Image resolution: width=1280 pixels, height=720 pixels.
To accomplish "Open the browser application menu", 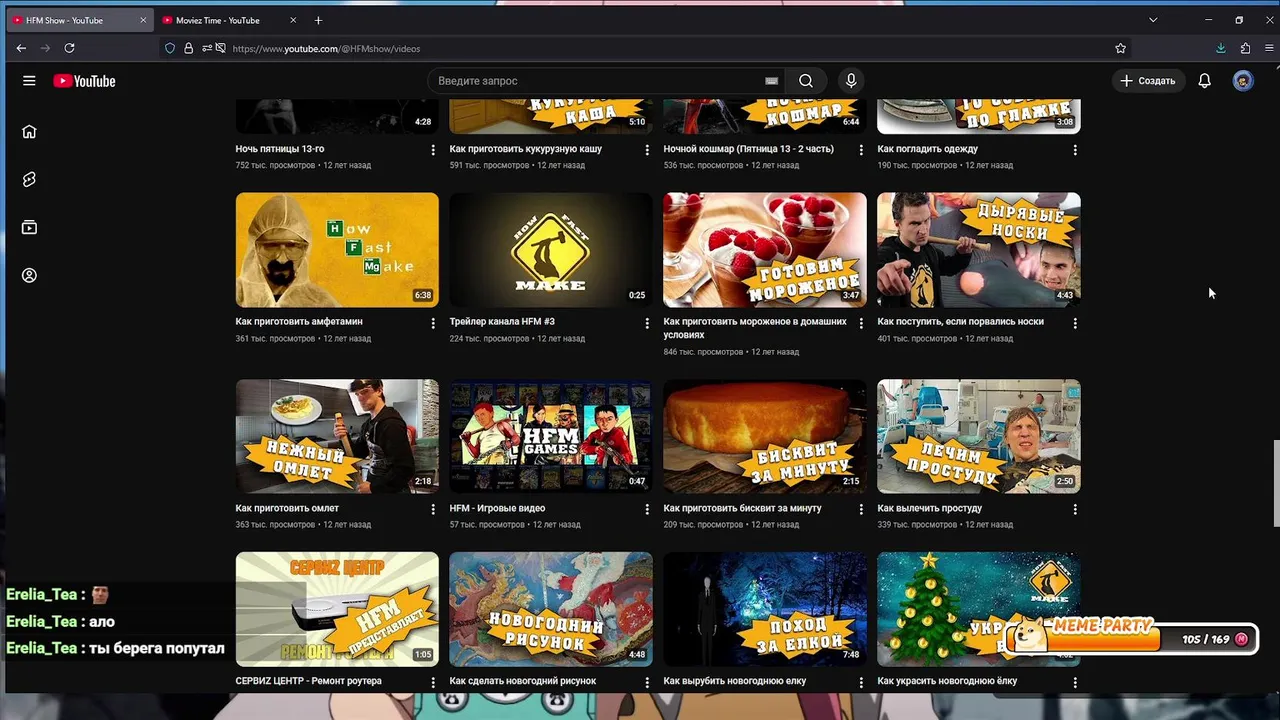I will click(x=1268, y=48).
